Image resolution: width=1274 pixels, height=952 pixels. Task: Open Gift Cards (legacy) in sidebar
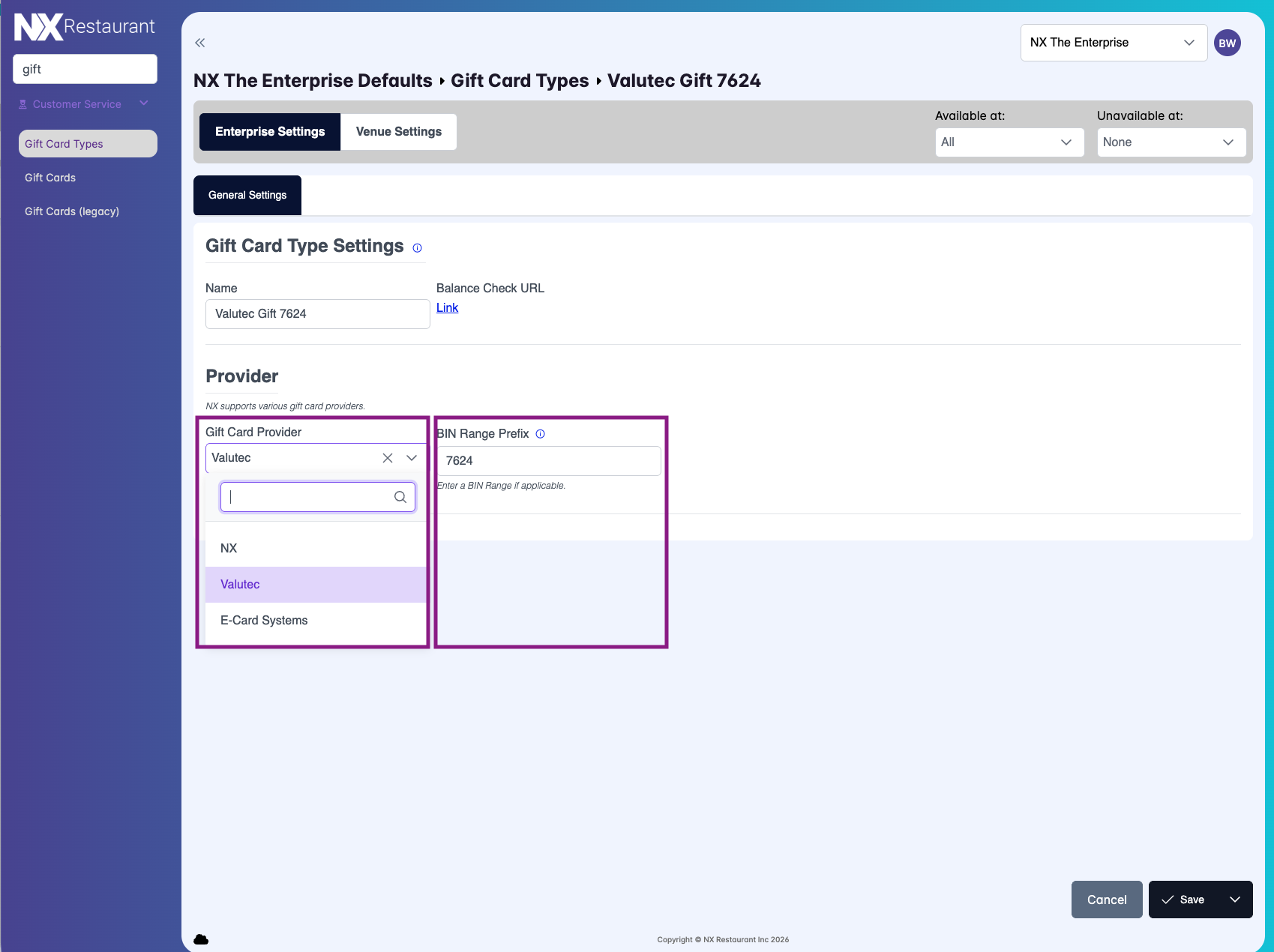pos(72,211)
